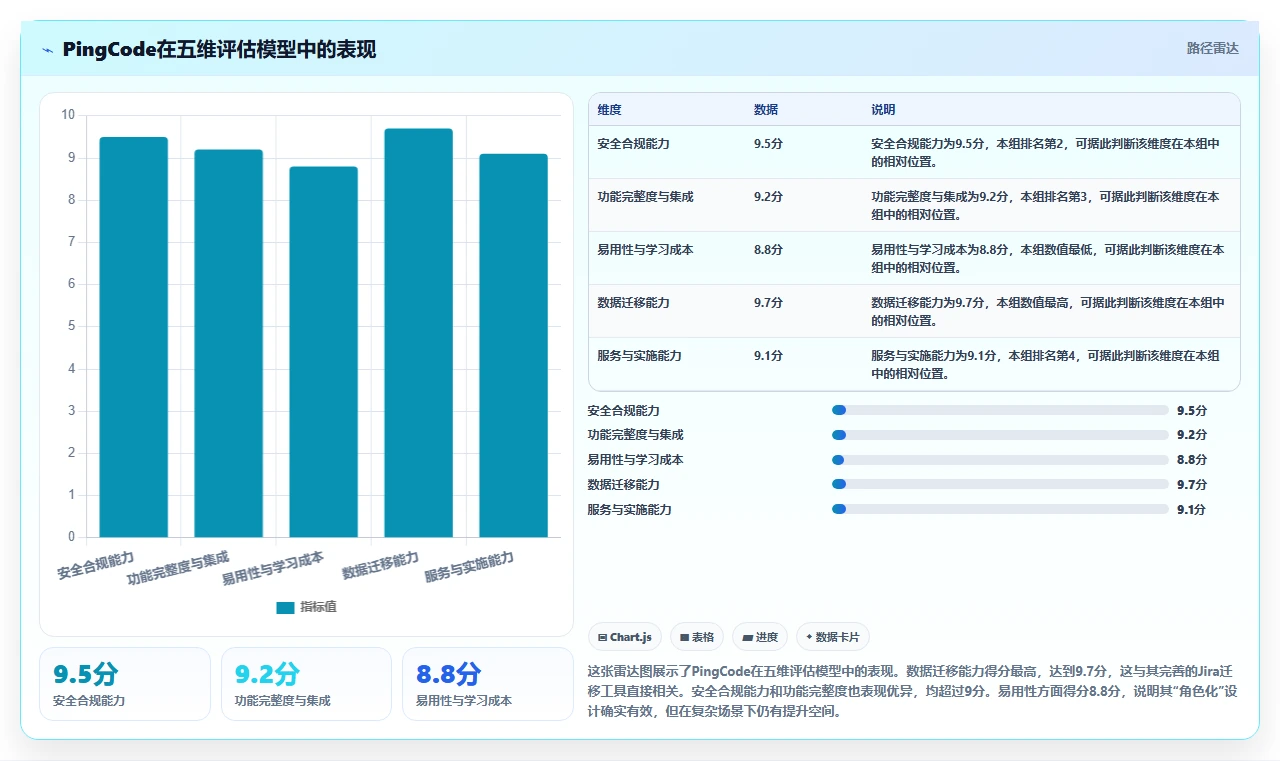Toggle the 指标值 legend swatch
Image resolution: width=1280 pixels, height=761 pixels.
(x=285, y=607)
